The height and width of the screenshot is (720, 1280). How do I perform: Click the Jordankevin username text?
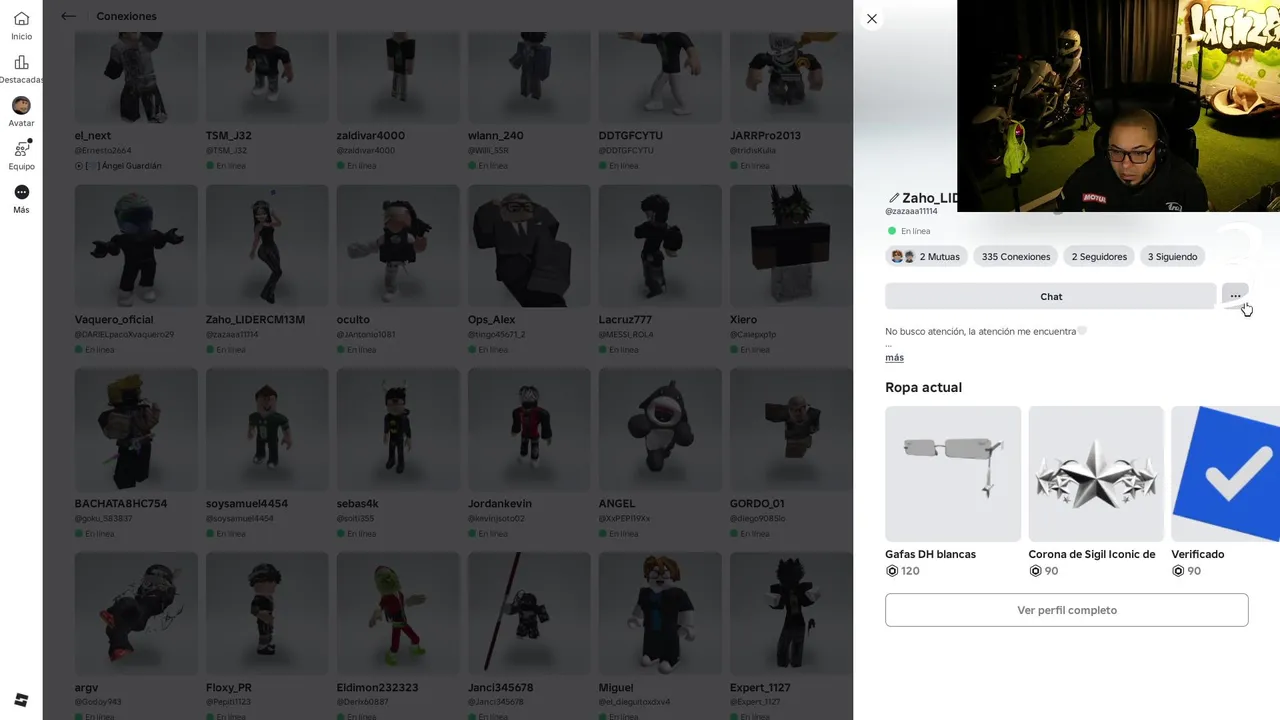pos(500,504)
